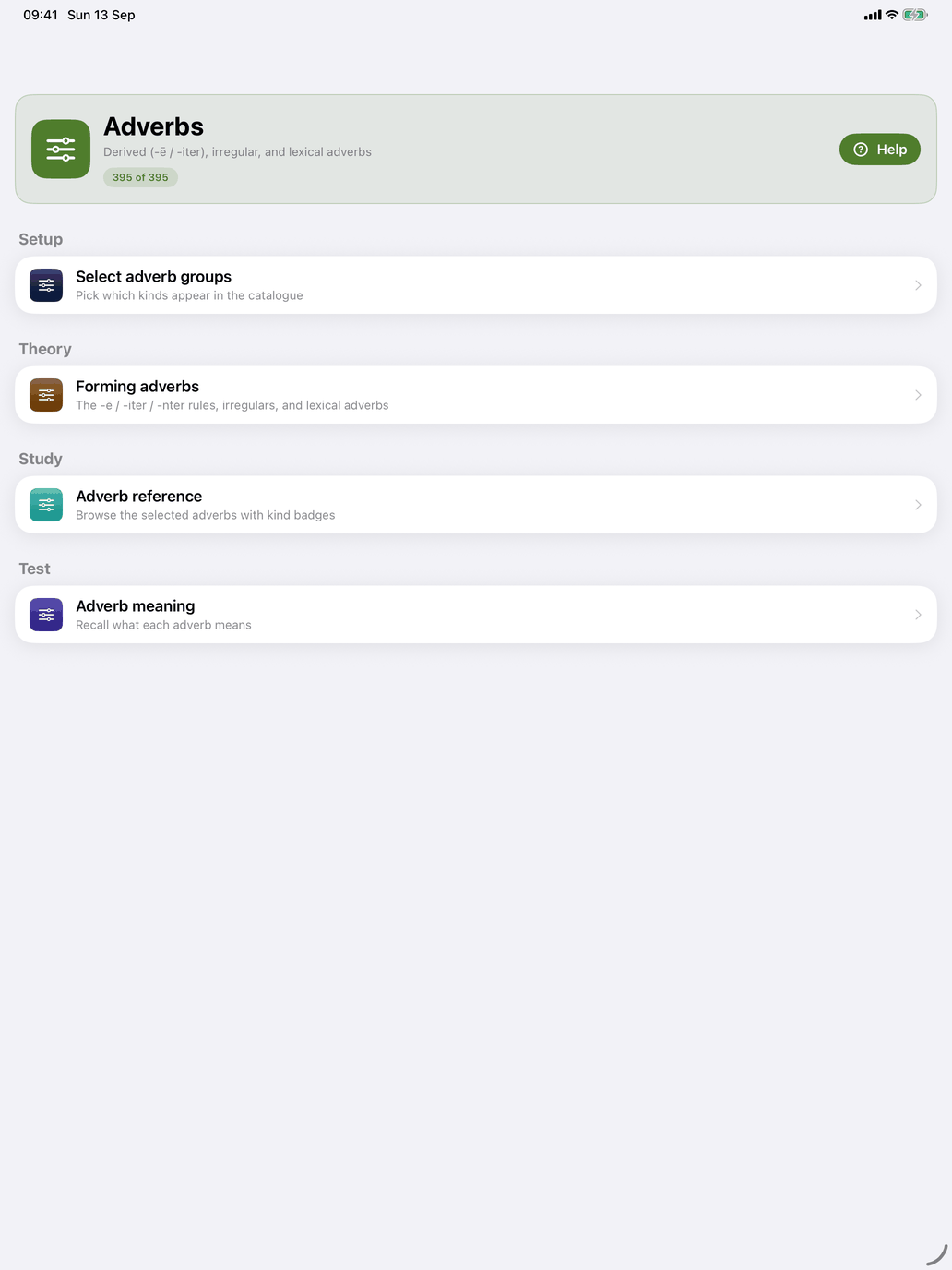
Task: Click the purple Adverb meaning icon
Action: [46, 615]
